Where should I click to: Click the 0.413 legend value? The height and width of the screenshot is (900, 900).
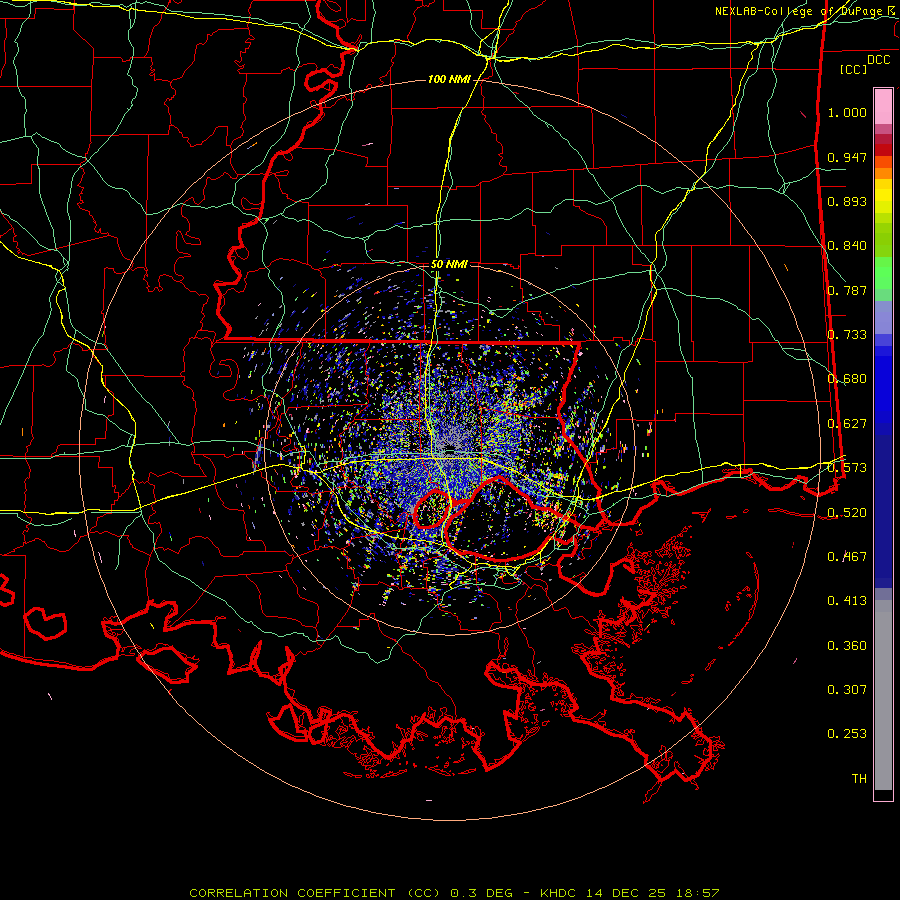pyautogui.click(x=847, y=601)
